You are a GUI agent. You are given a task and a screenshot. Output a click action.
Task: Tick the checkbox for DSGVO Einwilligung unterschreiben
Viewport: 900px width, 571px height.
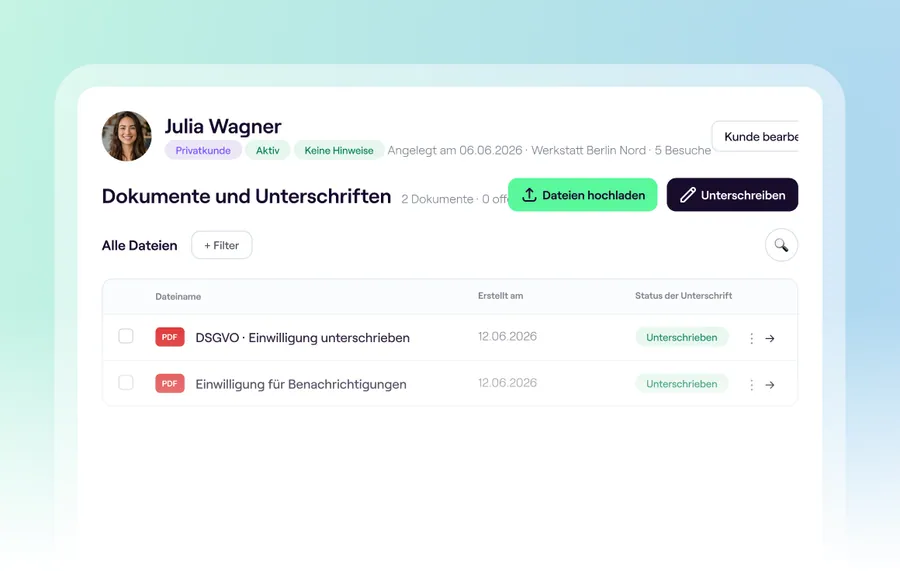[126, 336]
